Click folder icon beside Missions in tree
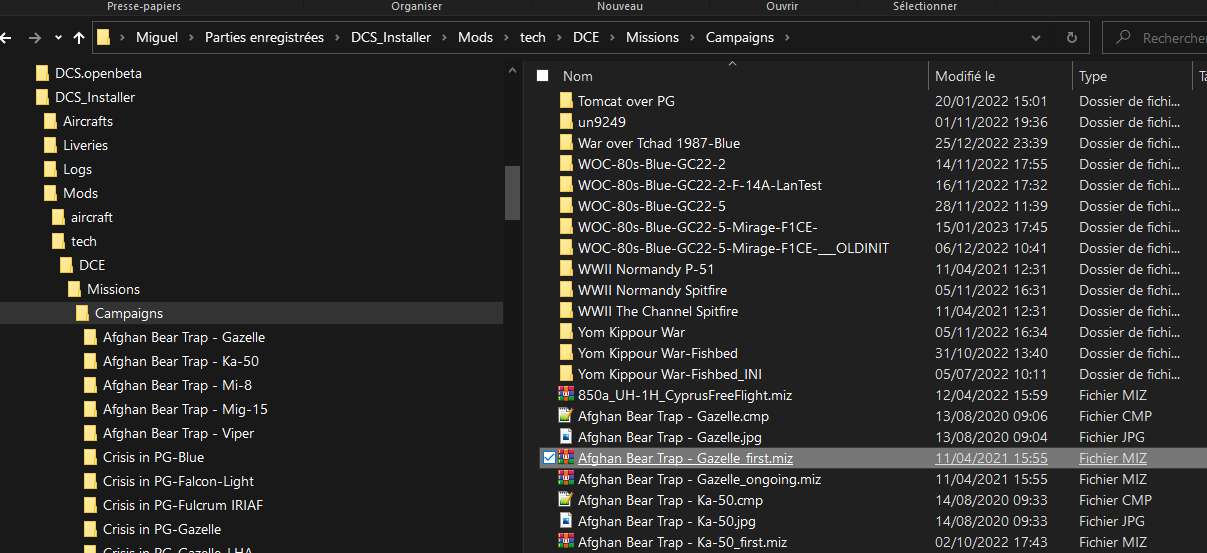The image size is (1207, 553). point(75,289)
